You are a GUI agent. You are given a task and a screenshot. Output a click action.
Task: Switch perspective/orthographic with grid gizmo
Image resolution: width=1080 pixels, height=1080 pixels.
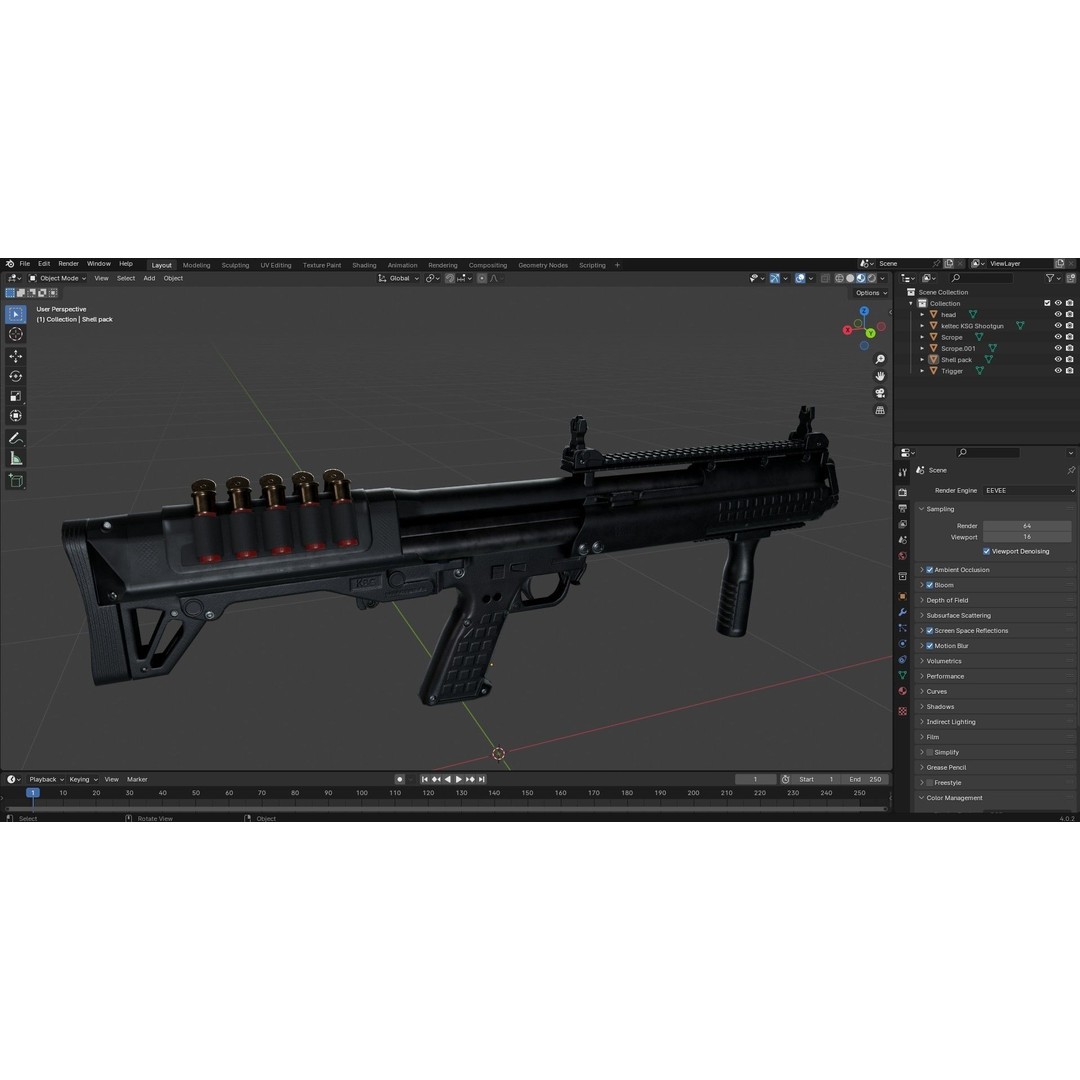point(880,410)
